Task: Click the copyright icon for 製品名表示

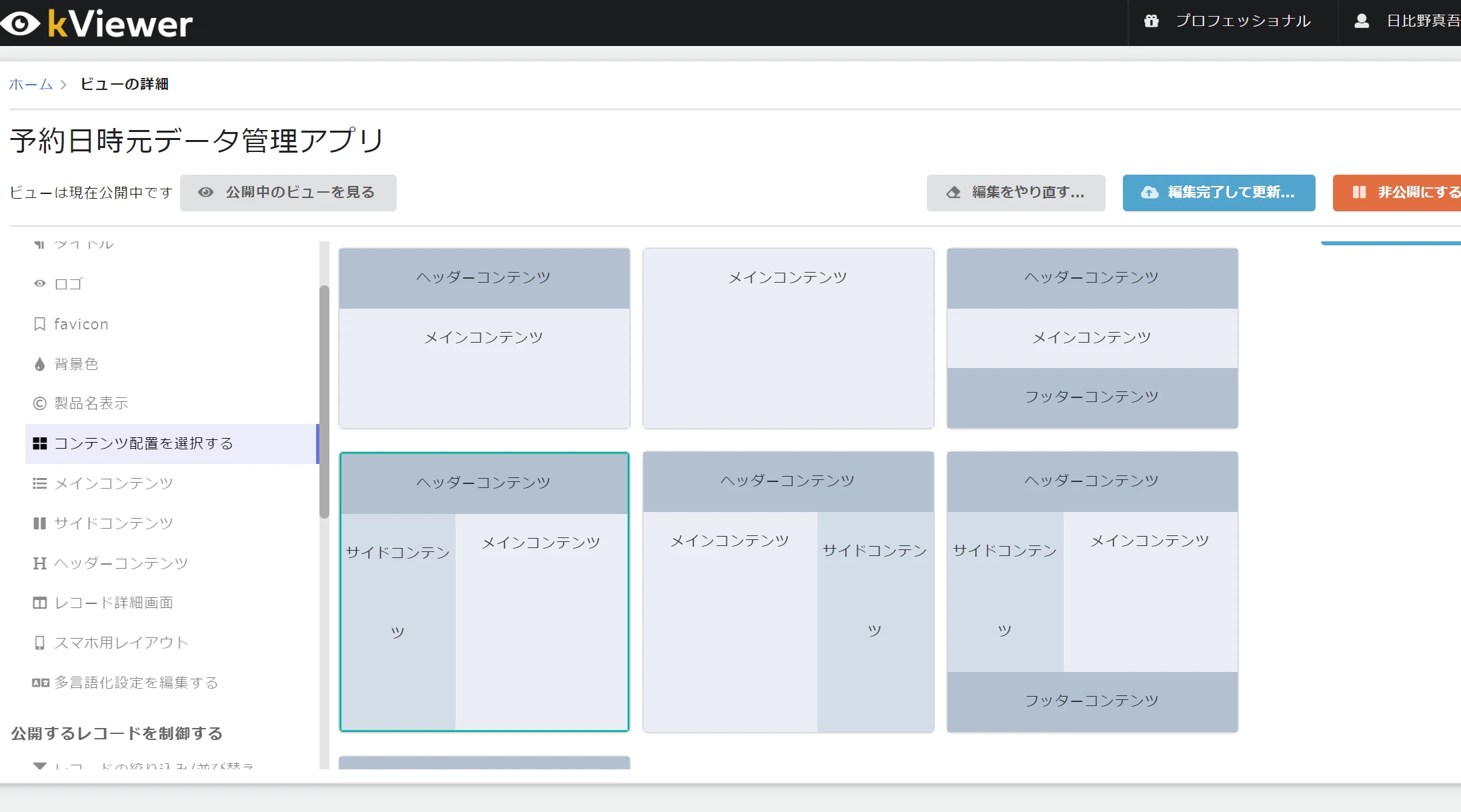Action: 40,403
